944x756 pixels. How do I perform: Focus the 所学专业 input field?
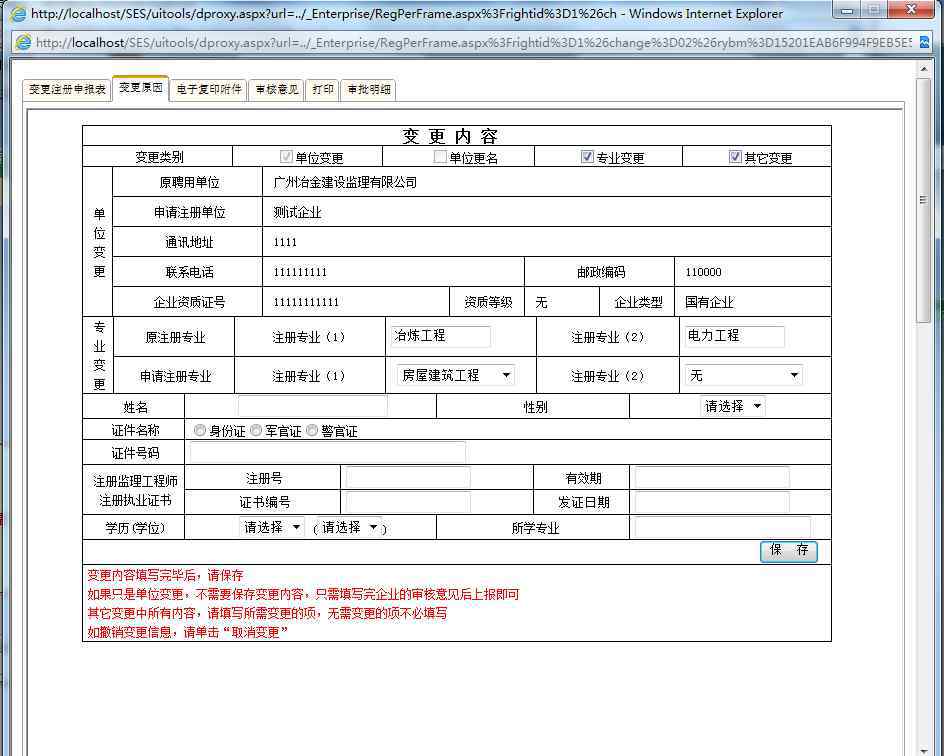tap(722, 527)
